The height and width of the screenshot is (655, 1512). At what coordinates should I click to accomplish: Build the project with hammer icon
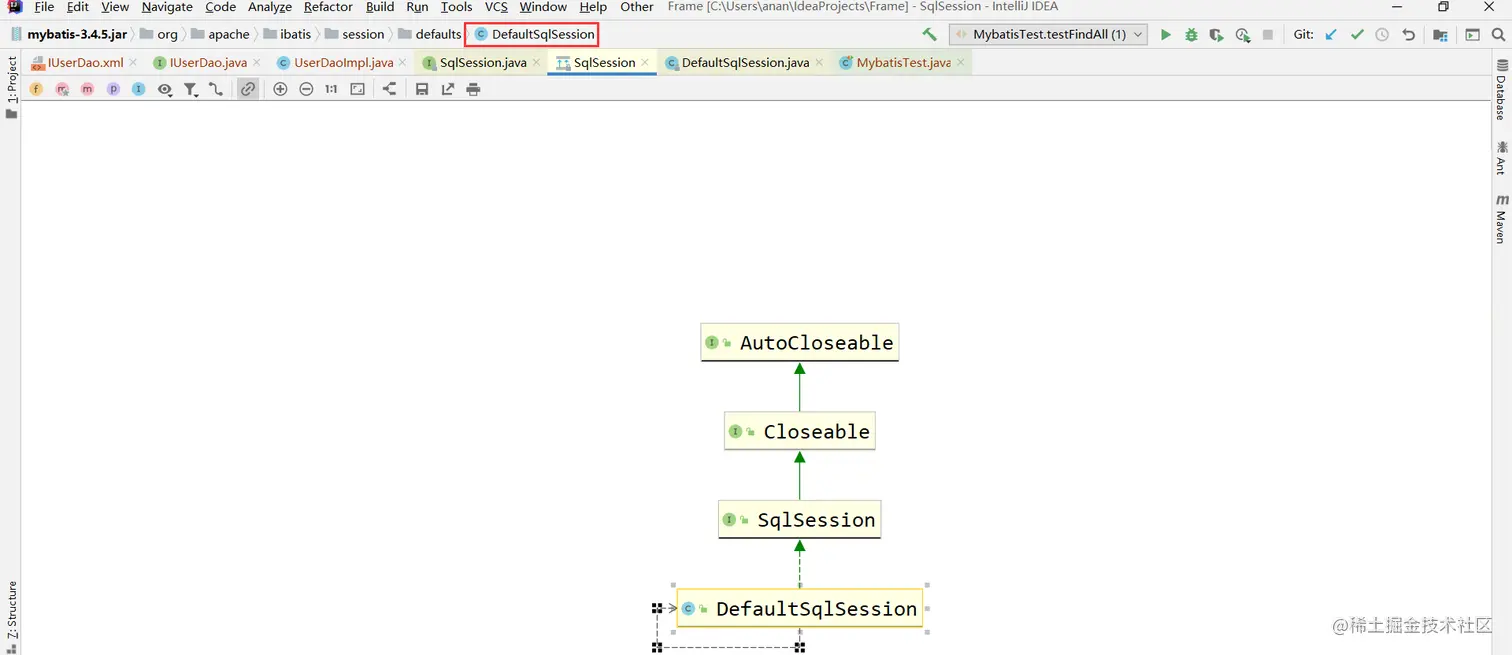(x=929, y=34)
